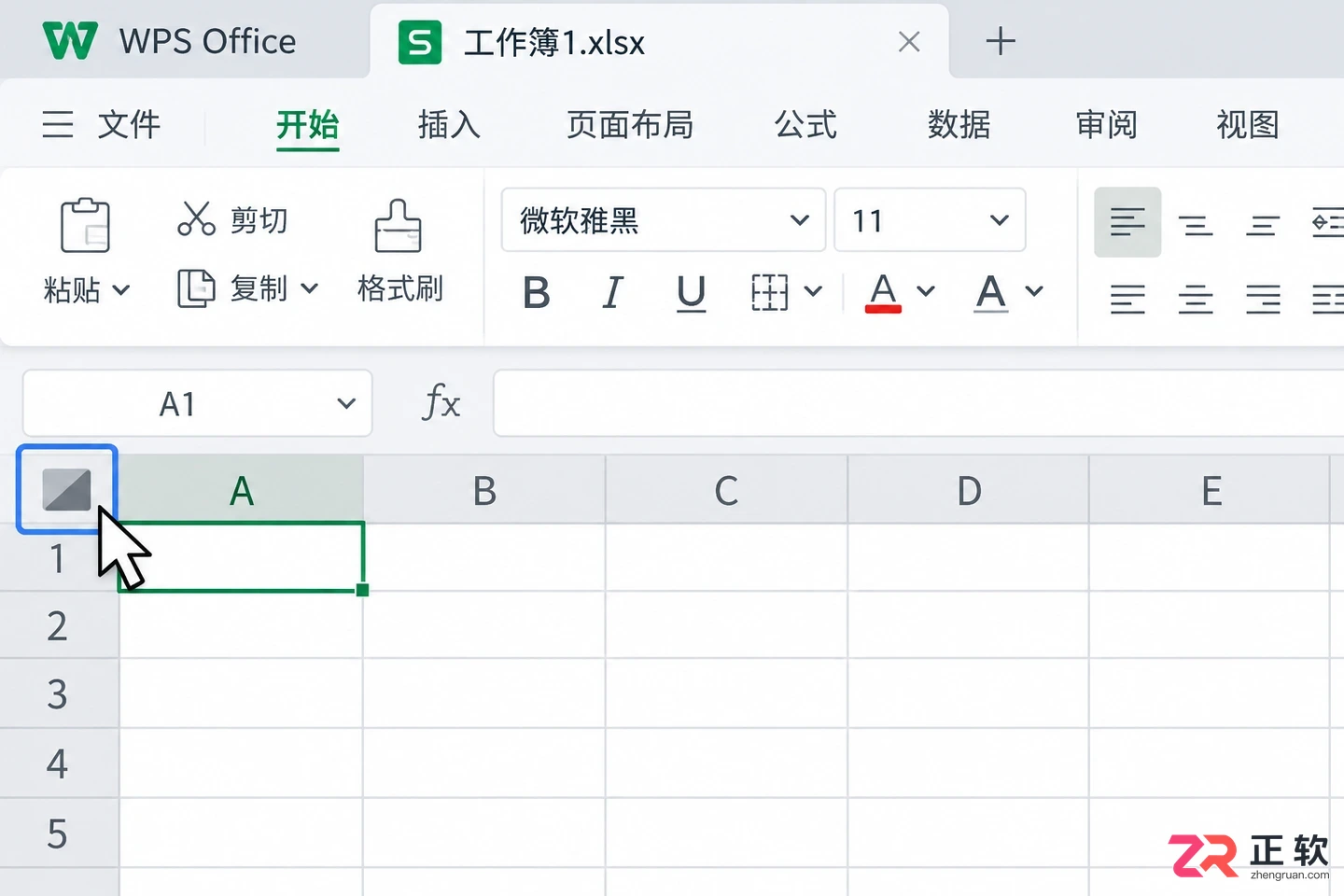Click the fx insert function icon

tap(441, 403)
